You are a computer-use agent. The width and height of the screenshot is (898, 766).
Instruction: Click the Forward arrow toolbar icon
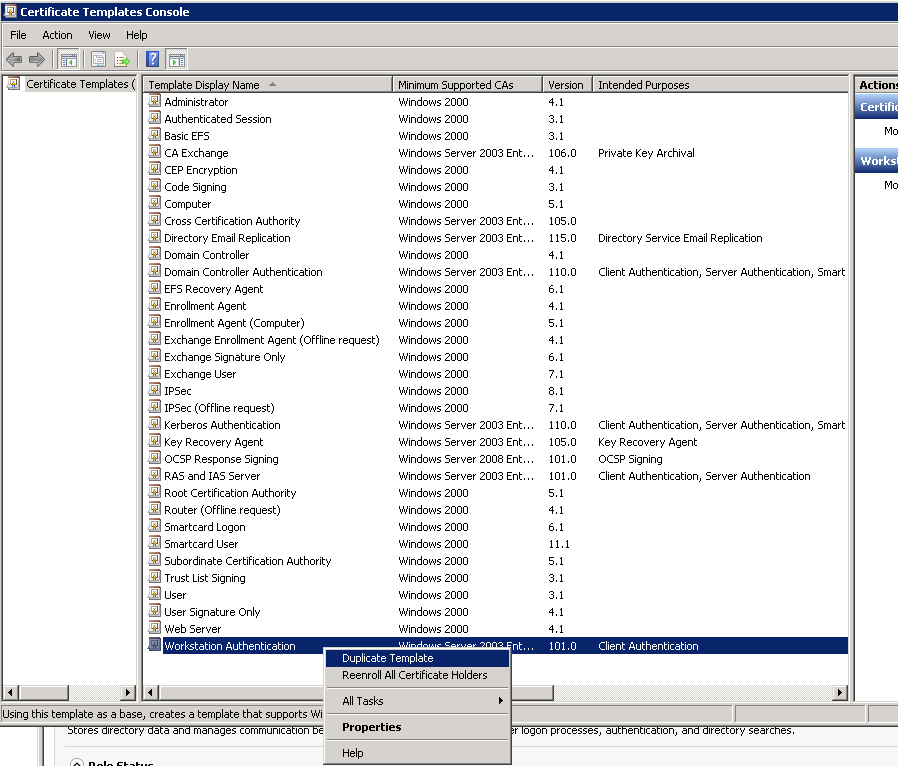coord(37,59)
